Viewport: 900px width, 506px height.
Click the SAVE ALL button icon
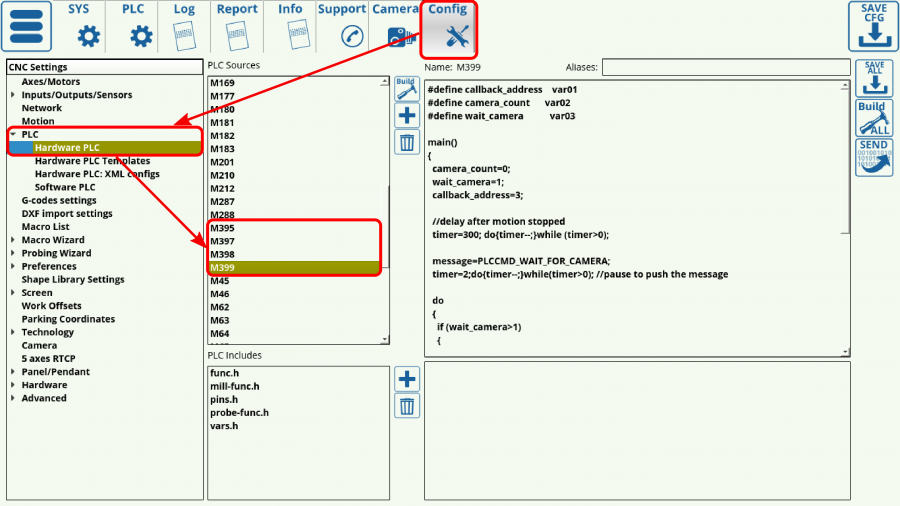873,78
